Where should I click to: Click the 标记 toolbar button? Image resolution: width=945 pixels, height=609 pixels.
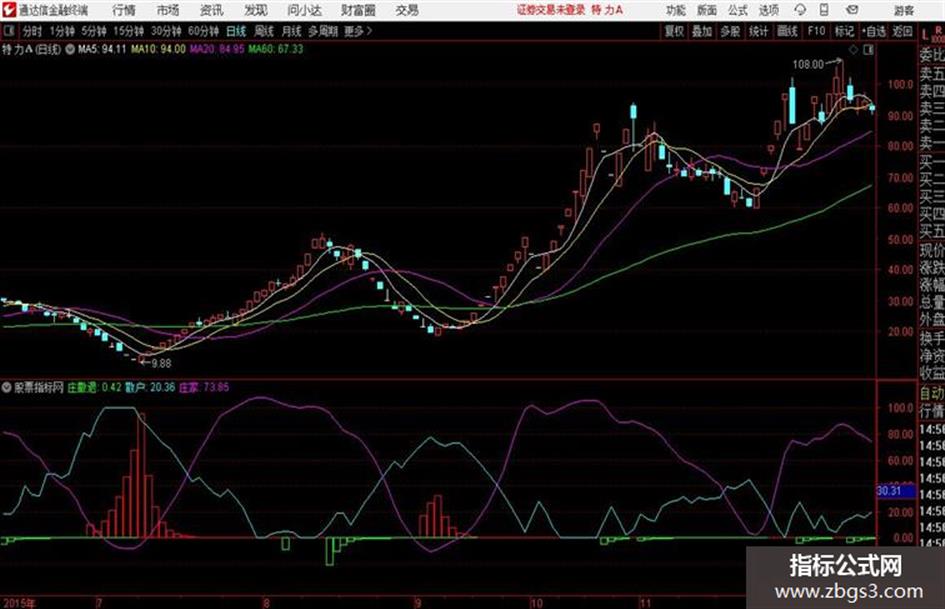844,31
